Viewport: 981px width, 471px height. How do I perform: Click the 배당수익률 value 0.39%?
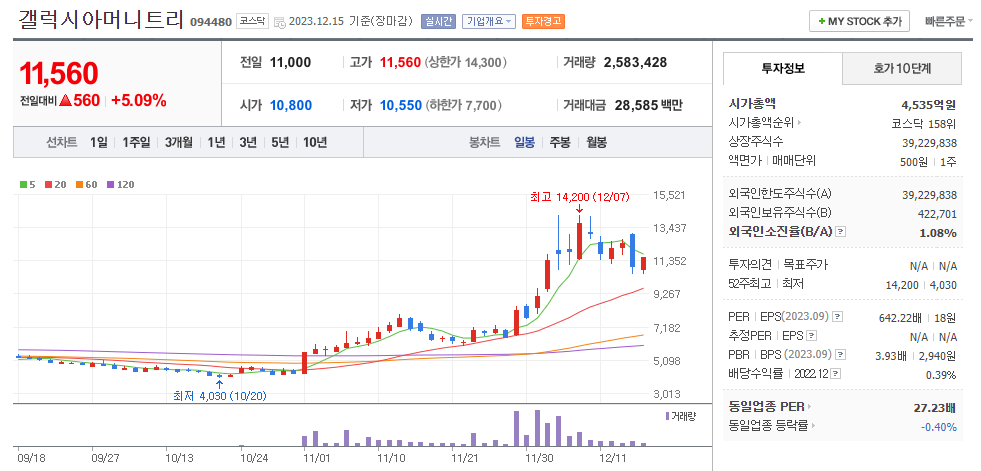pos(941,375)
